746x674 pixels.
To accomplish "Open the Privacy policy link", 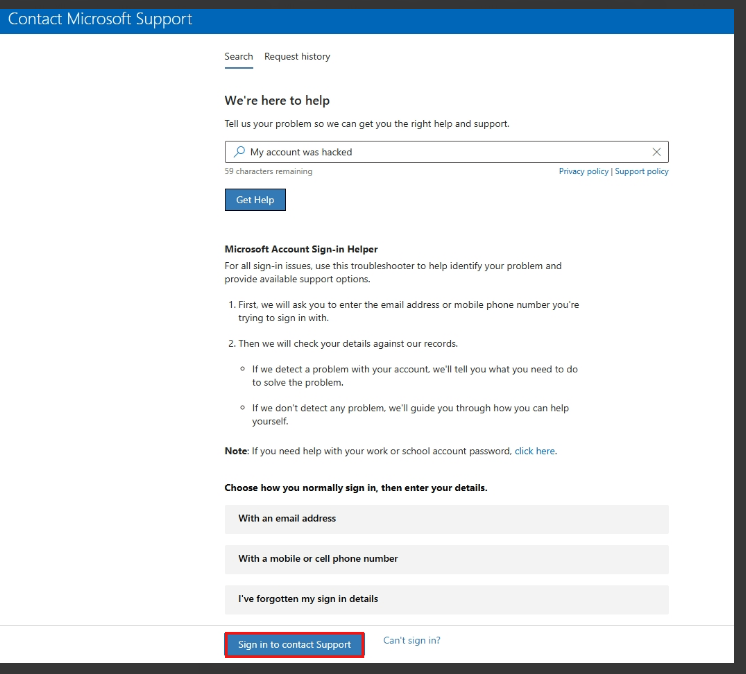I will click(583, 171).
